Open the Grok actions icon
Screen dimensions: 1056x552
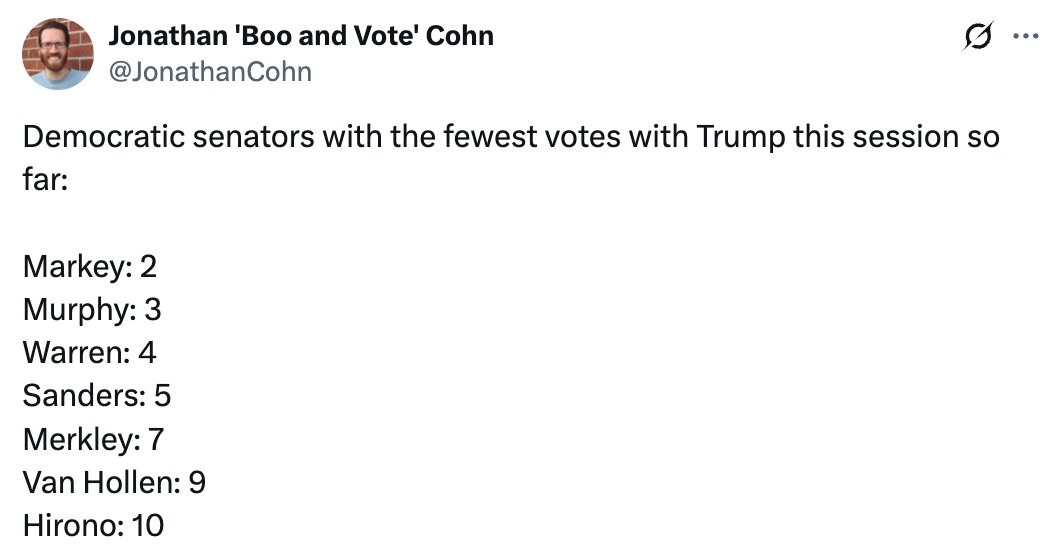(x=977, y=37)
